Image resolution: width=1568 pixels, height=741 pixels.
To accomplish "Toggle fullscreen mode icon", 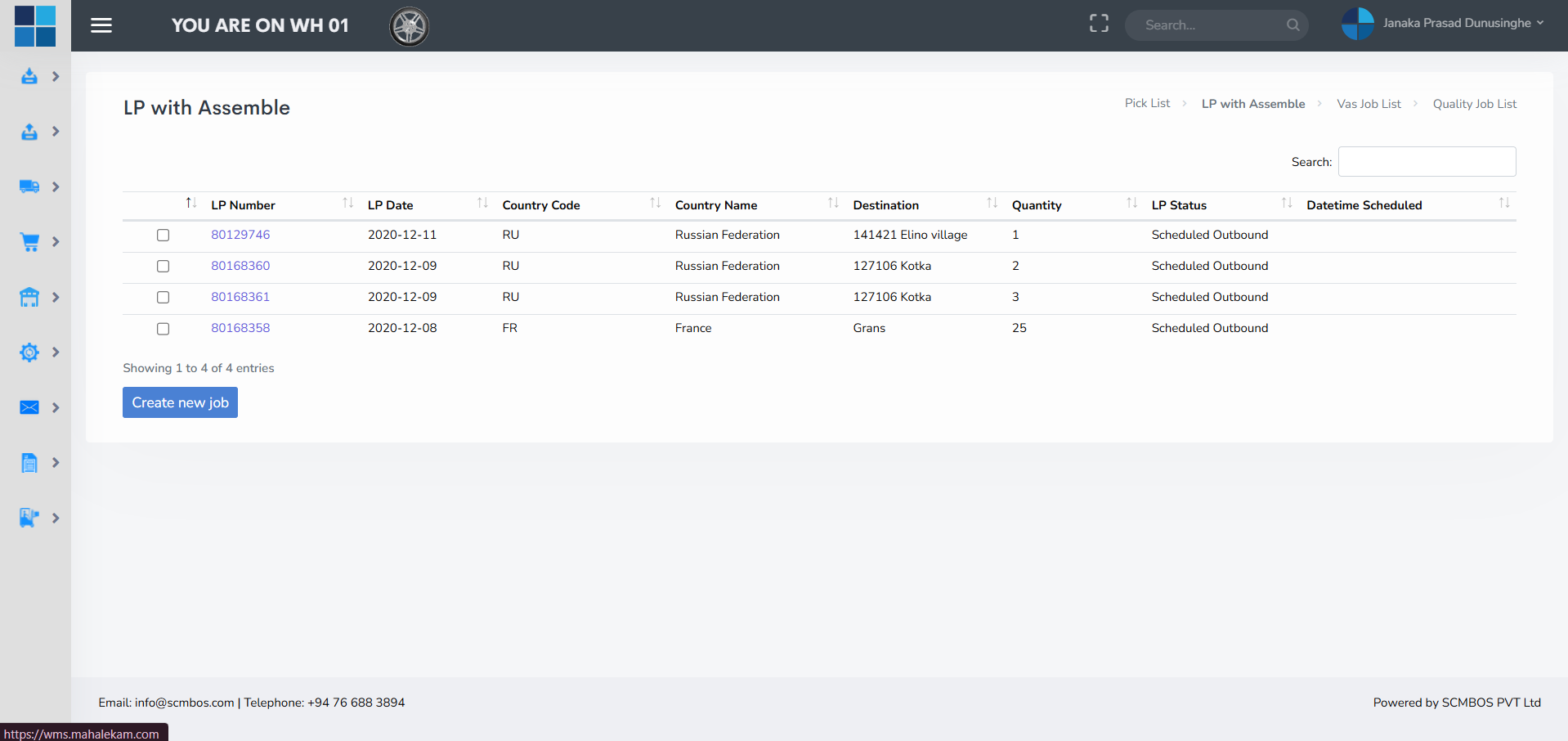I will pos(1099,24).
